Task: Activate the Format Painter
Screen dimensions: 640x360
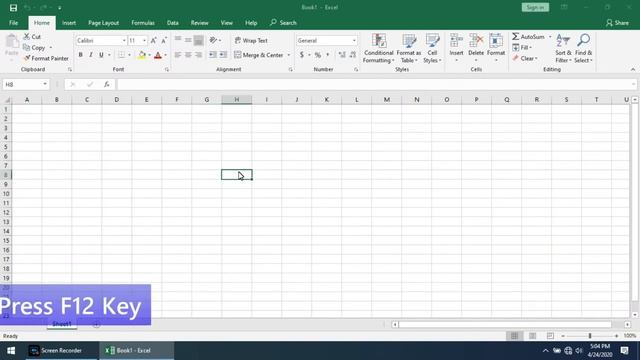Action: pyautogui.click(x=46, y=58)
